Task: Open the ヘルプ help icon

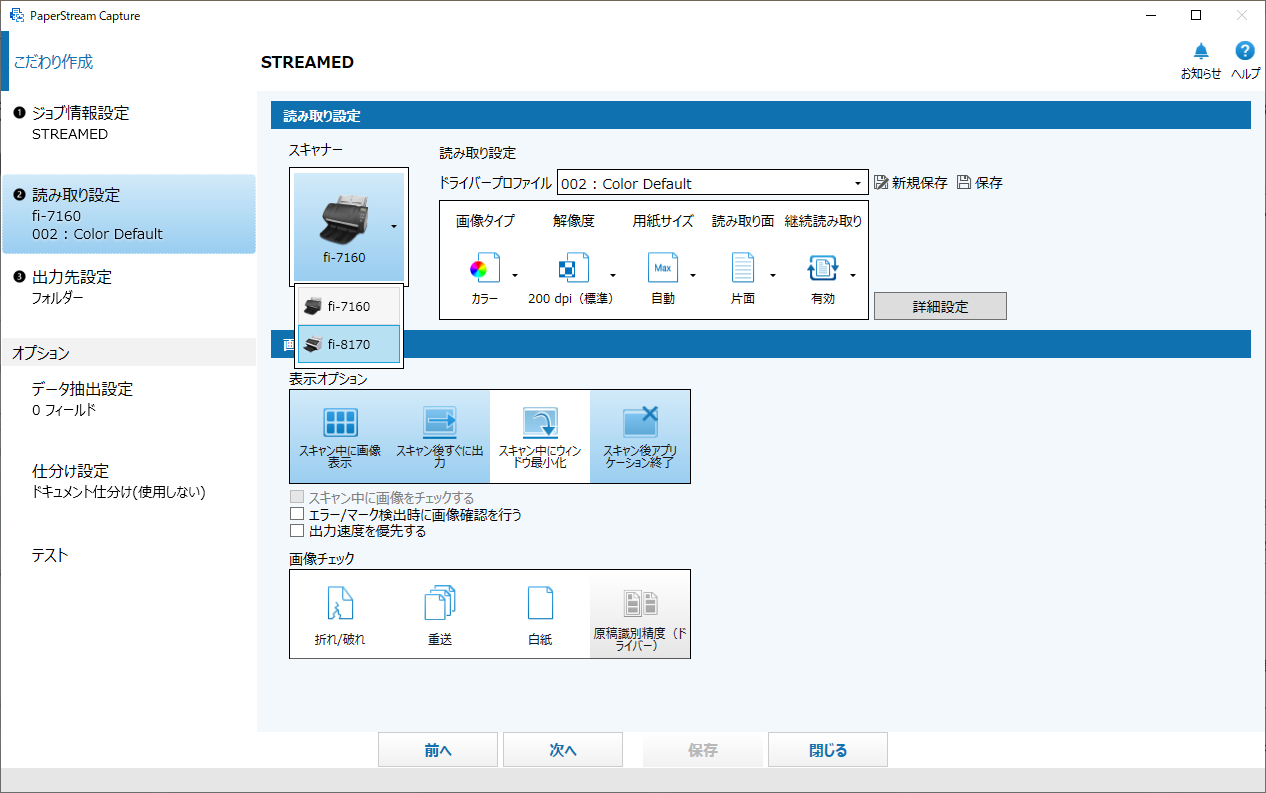Action: [1245, 51]
